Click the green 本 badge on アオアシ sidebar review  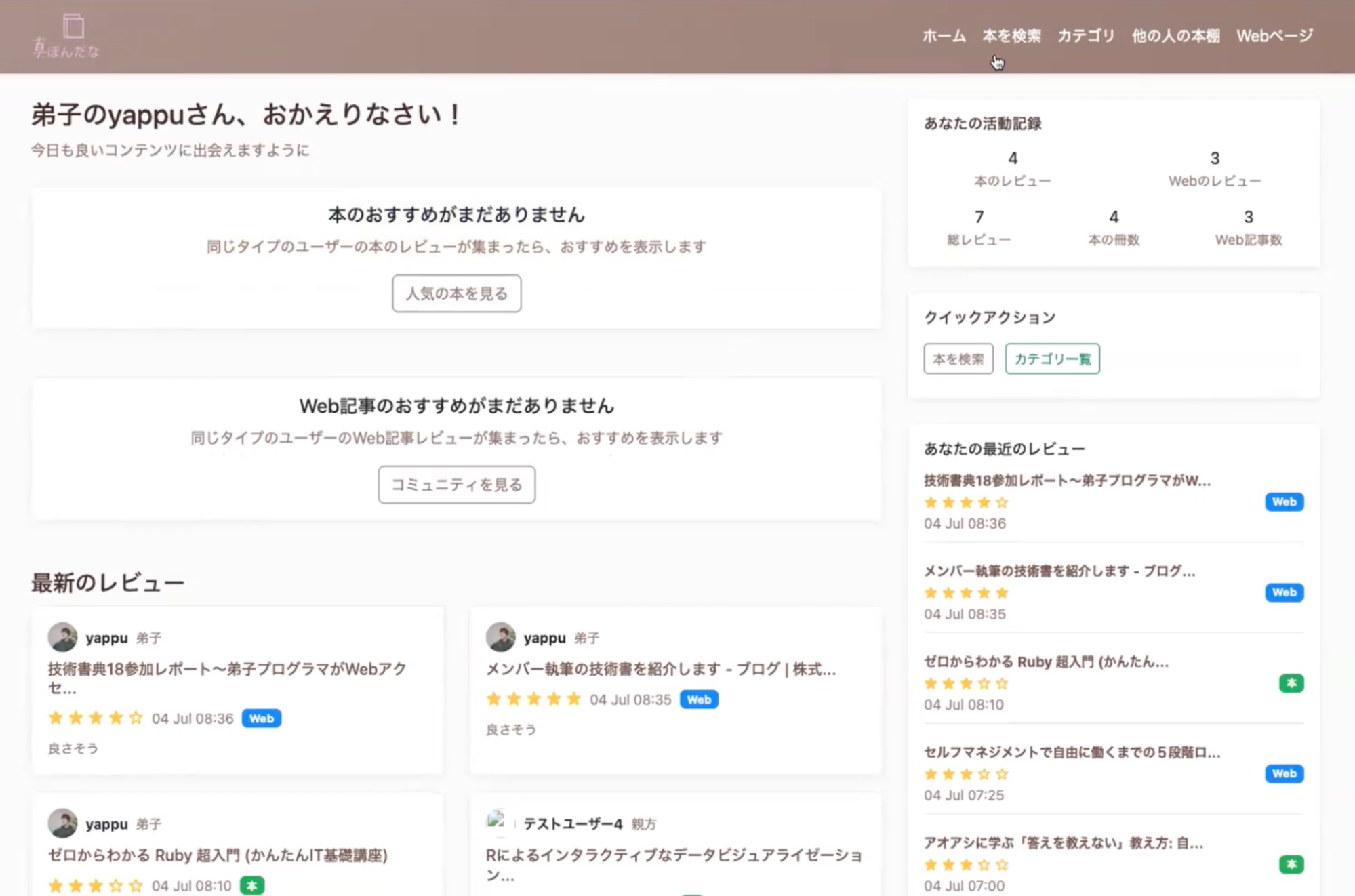1291,864
